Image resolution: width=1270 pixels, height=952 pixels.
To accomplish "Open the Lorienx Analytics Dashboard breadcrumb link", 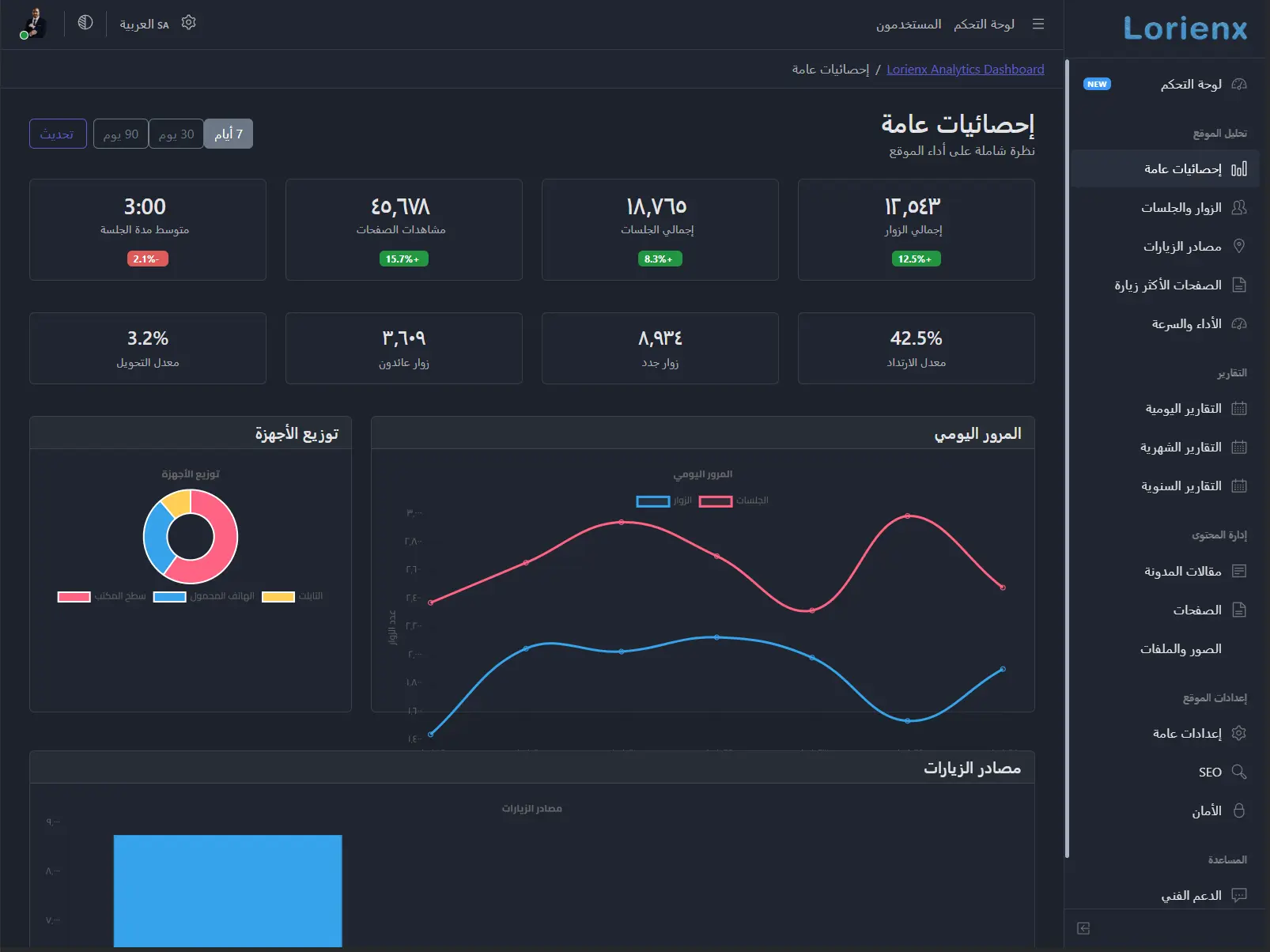I will pyautogui.click(x=965, y=69).
